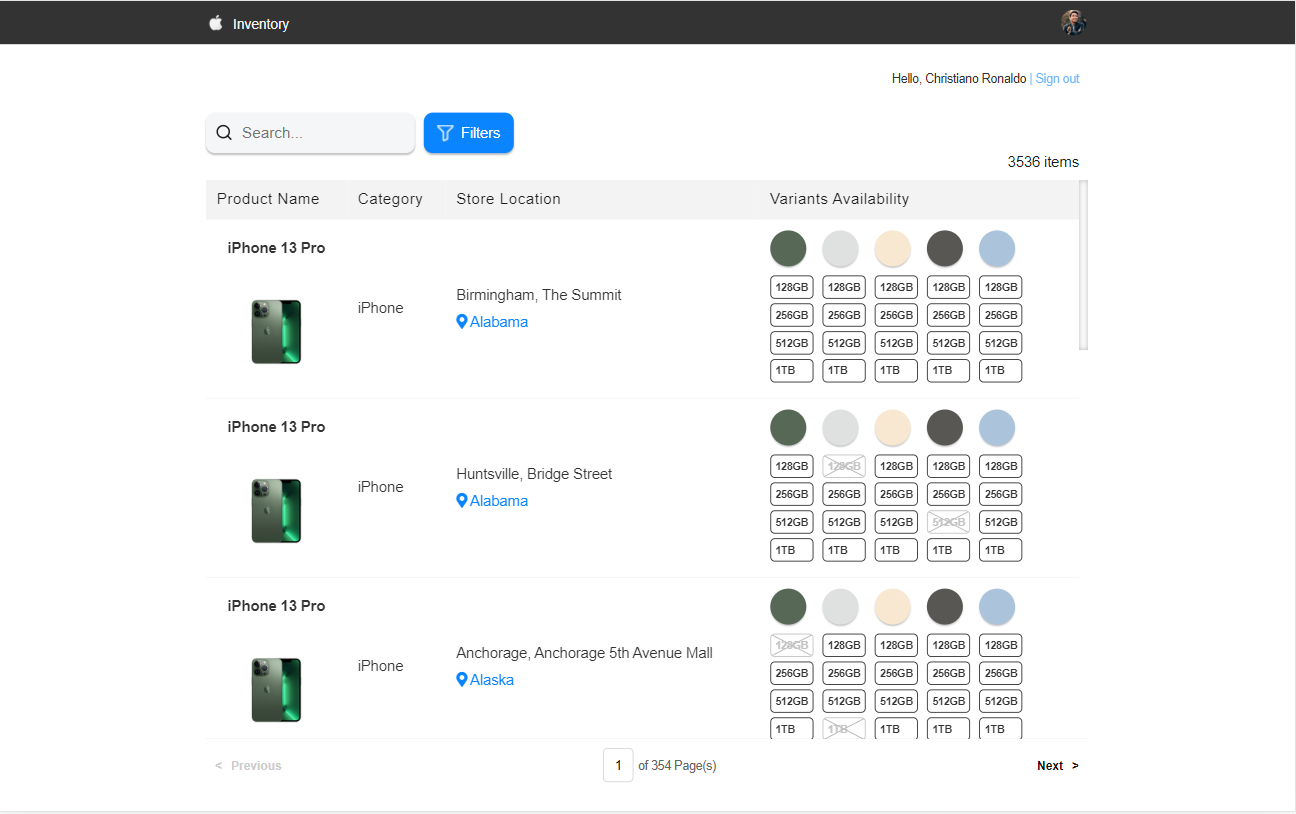Select the green color swatch in Huntsville row
This screenshot has height=814, width=1296.
pyautogui.click(x=788, y=428)
